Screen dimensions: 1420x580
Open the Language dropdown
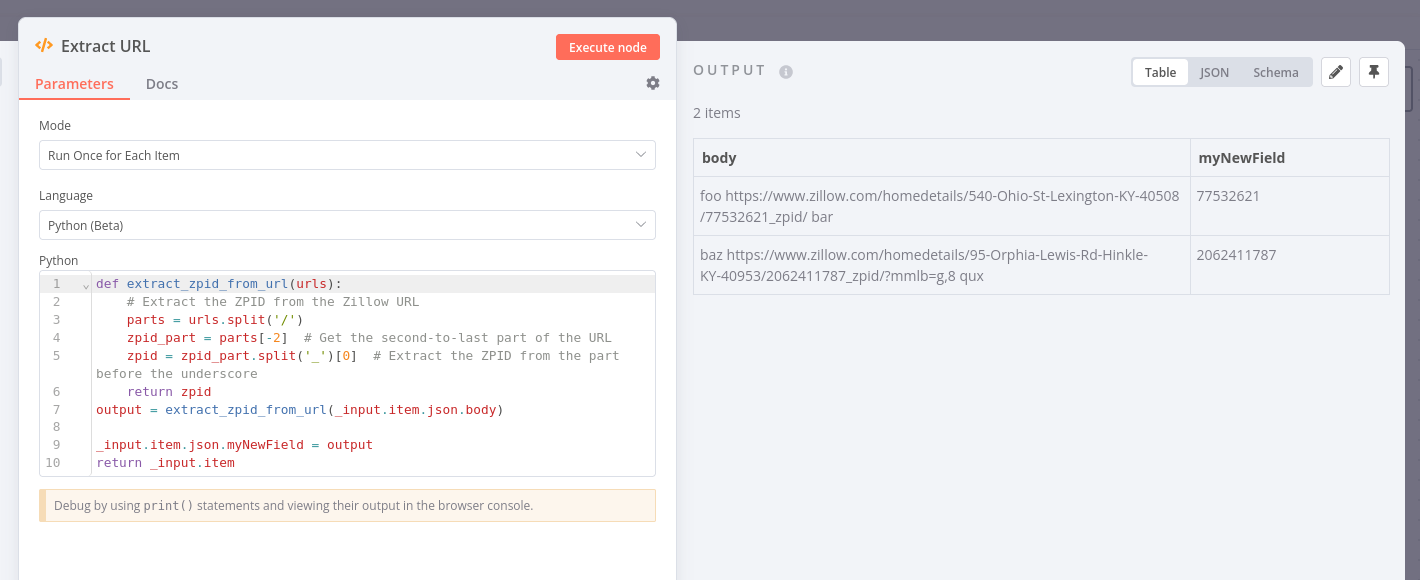347,225
